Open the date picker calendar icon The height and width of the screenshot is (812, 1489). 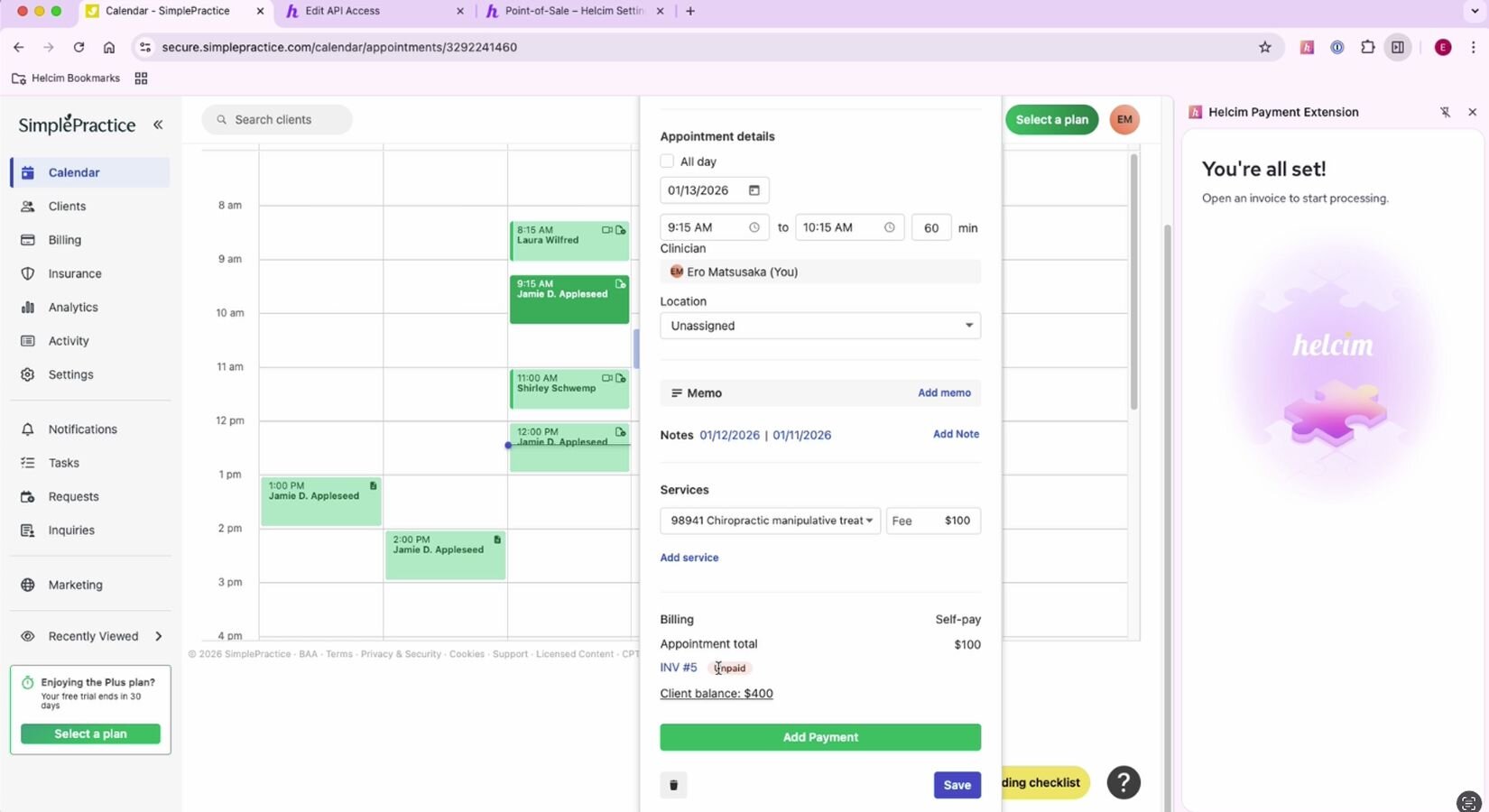click(754, 190)
